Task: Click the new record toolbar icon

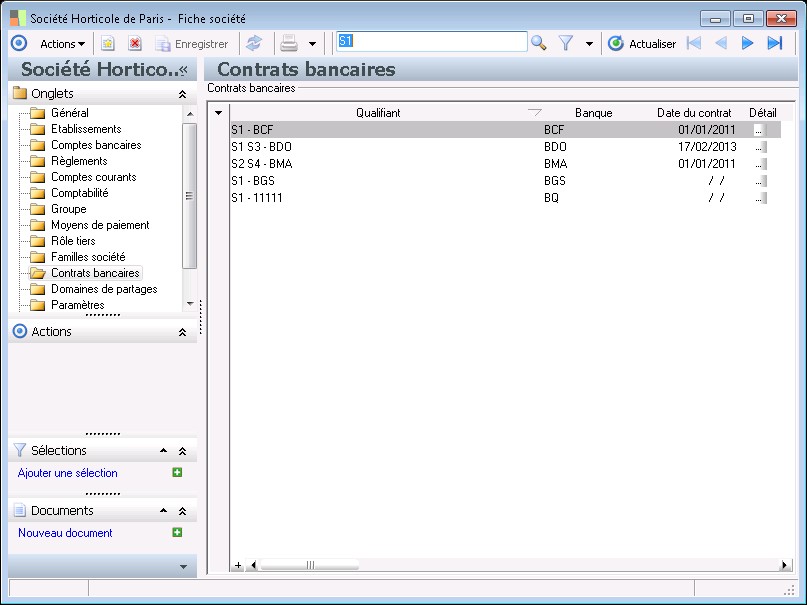Action: [x=108, y=43]
